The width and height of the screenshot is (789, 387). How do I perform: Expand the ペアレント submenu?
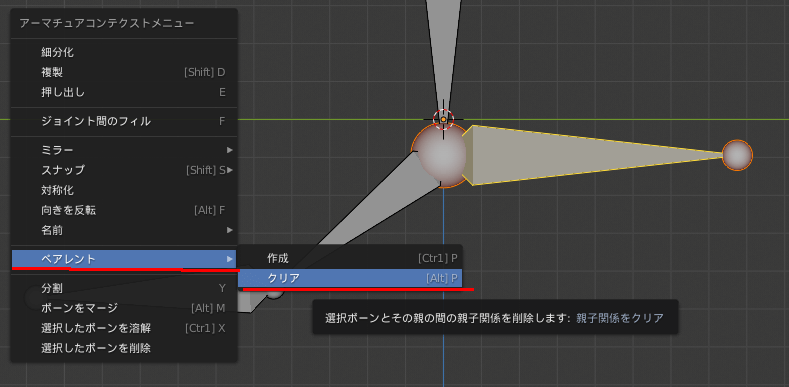124,259
